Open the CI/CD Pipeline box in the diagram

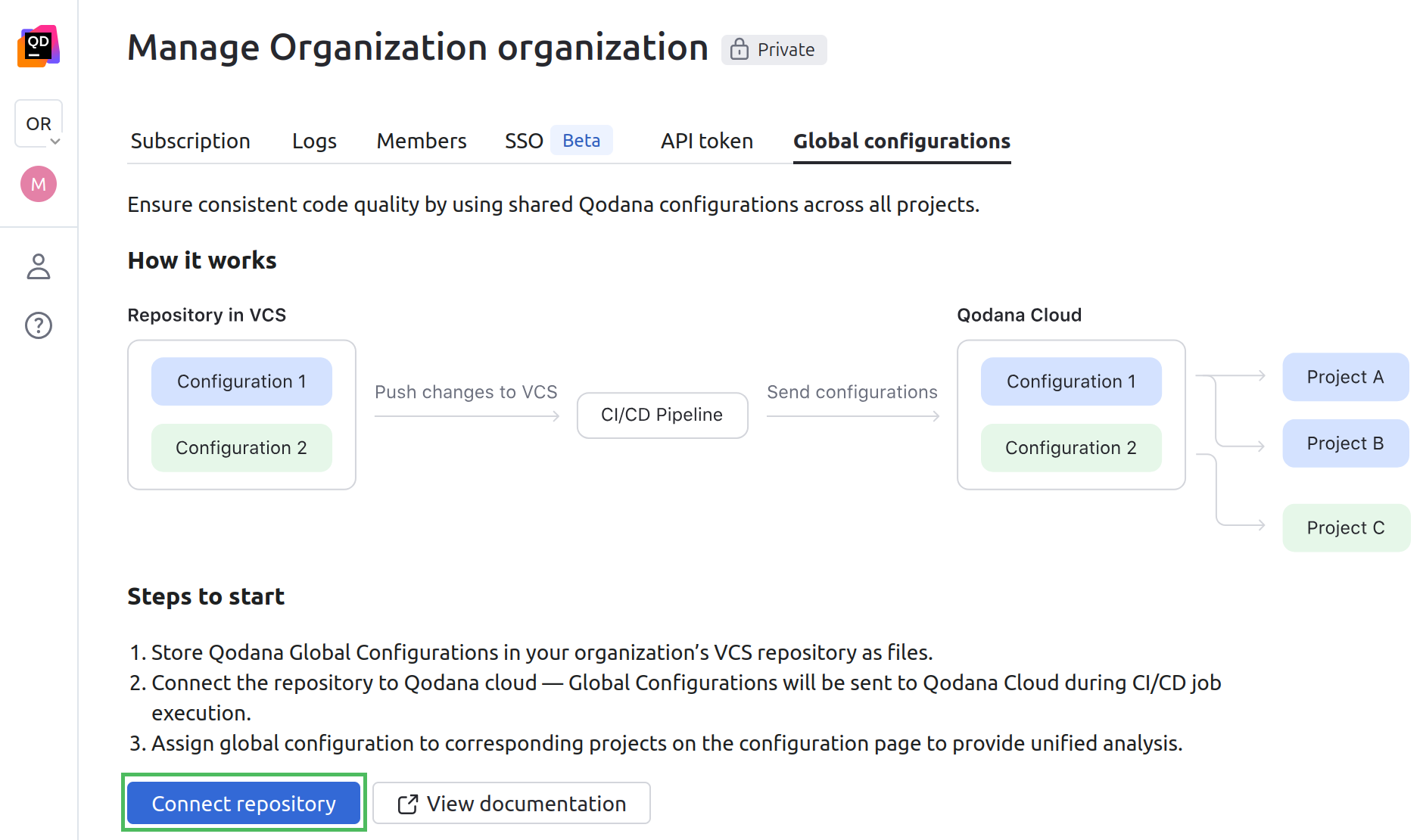point(662,415)
